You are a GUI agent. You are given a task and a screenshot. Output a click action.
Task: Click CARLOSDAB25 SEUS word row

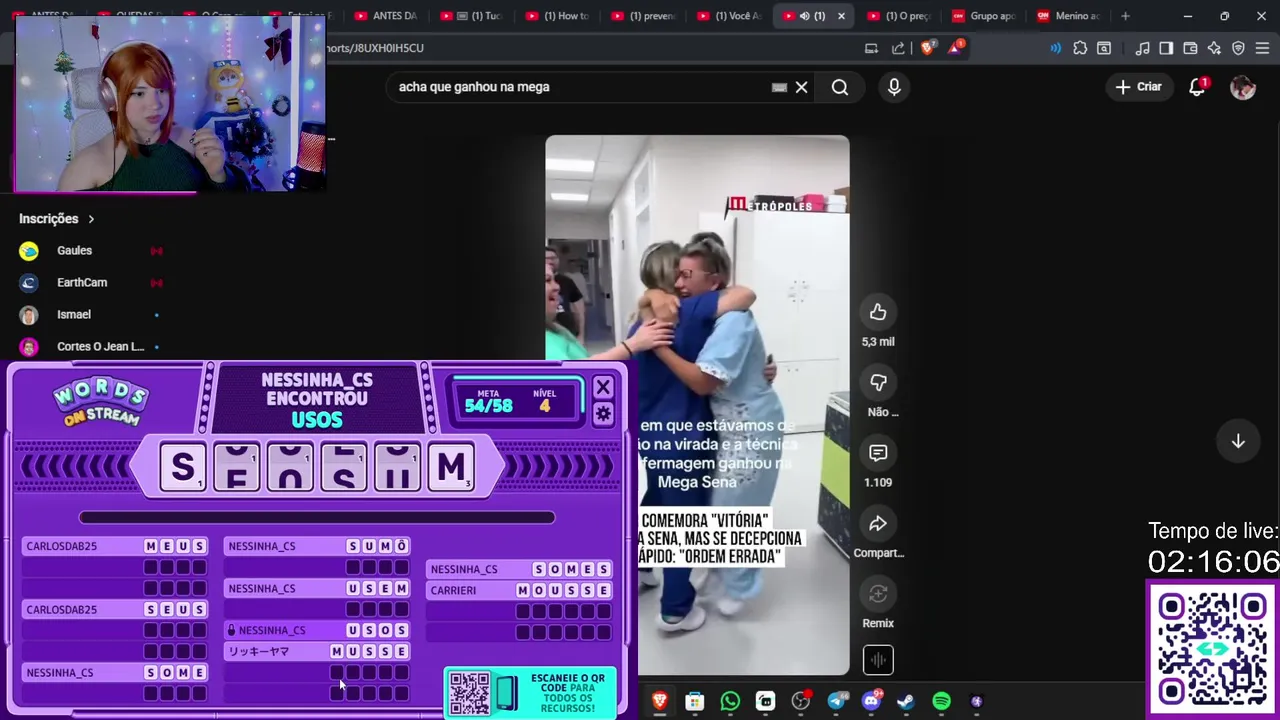point(115,609)
